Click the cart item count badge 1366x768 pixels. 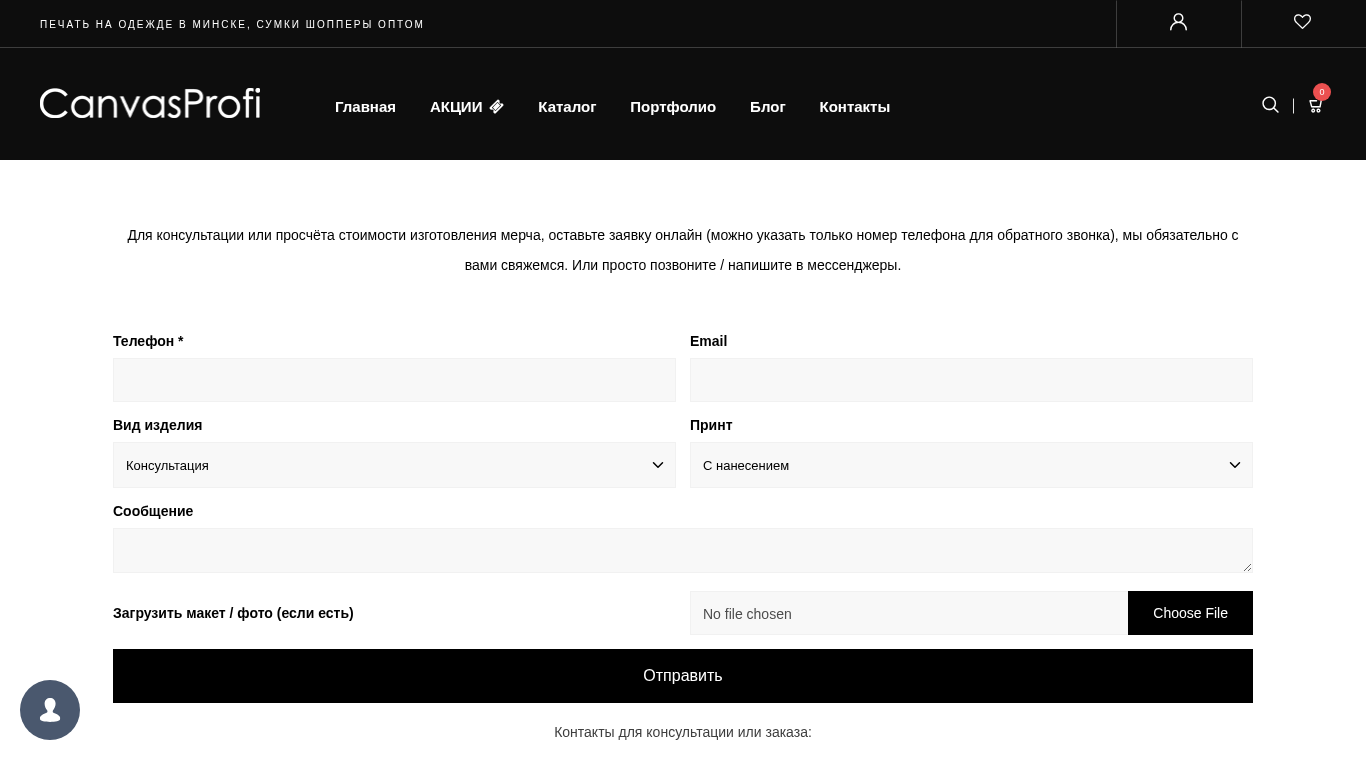click(1322, 92)
